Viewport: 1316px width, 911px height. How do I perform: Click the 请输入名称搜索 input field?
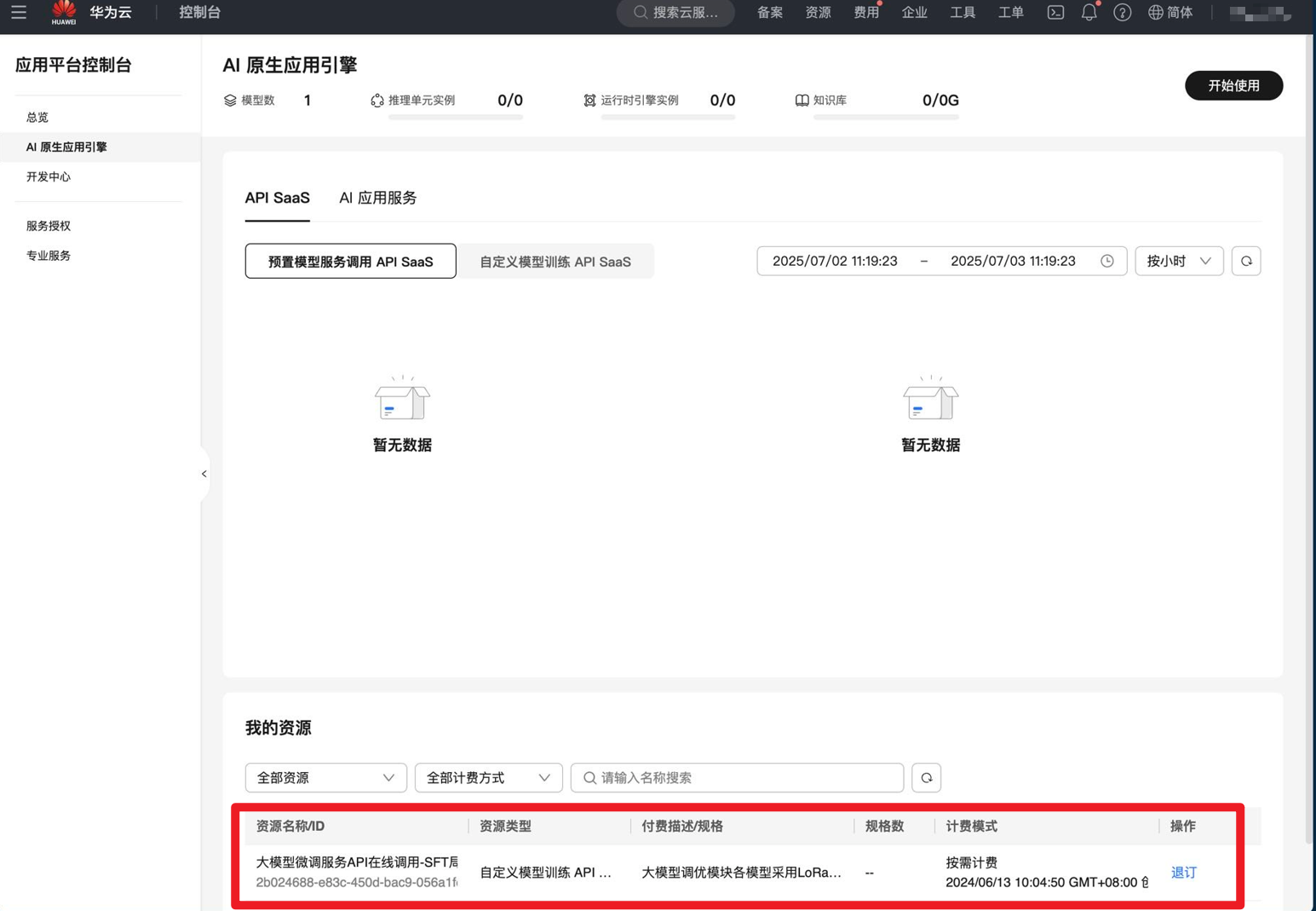[x=737, y=778]
